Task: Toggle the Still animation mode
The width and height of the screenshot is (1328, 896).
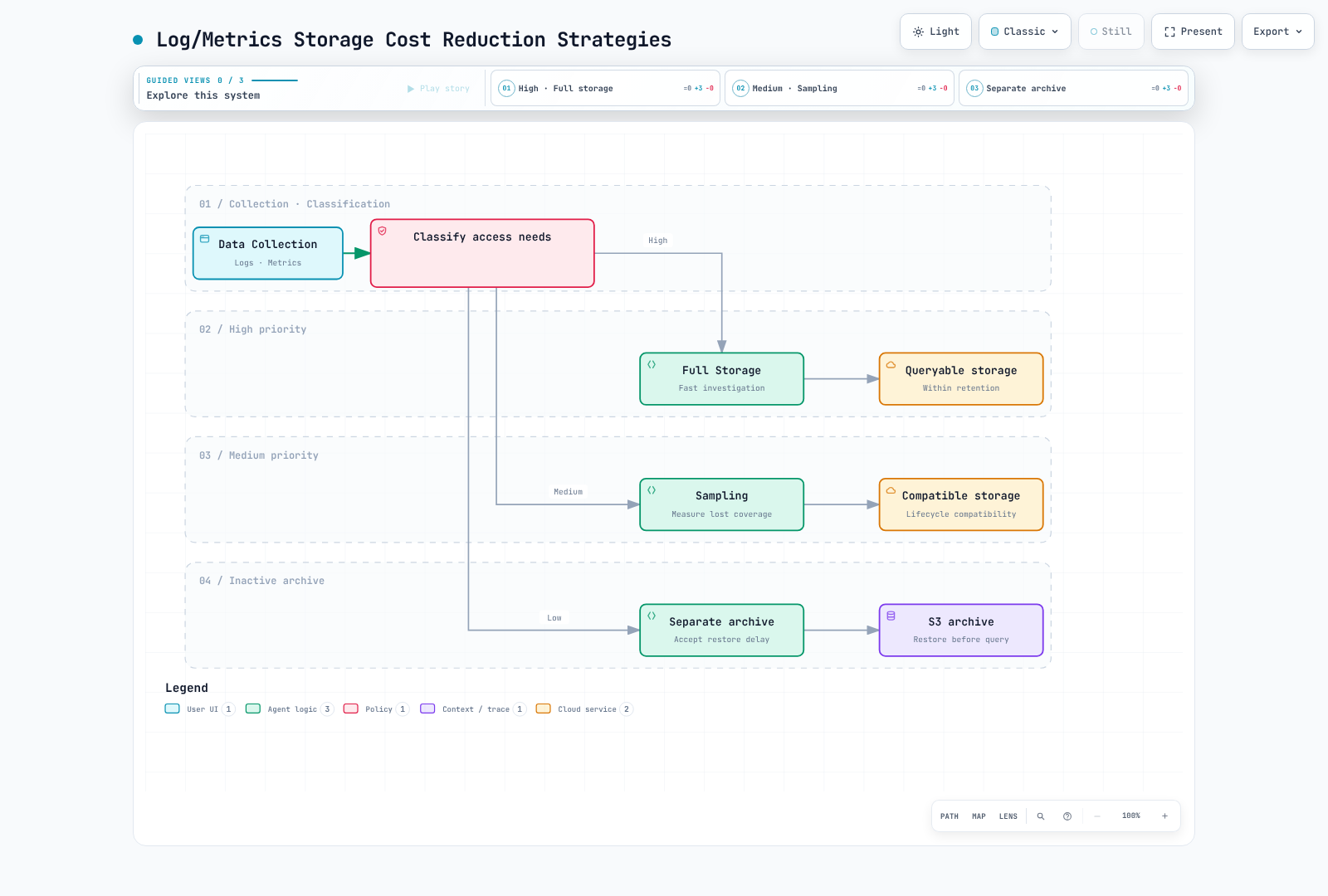Action: tap(1111, 32)
